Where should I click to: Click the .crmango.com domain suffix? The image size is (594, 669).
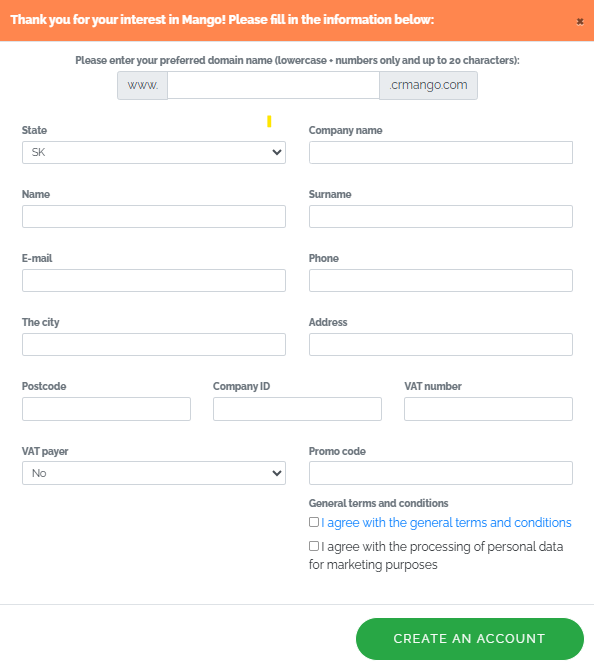[428, 85]
